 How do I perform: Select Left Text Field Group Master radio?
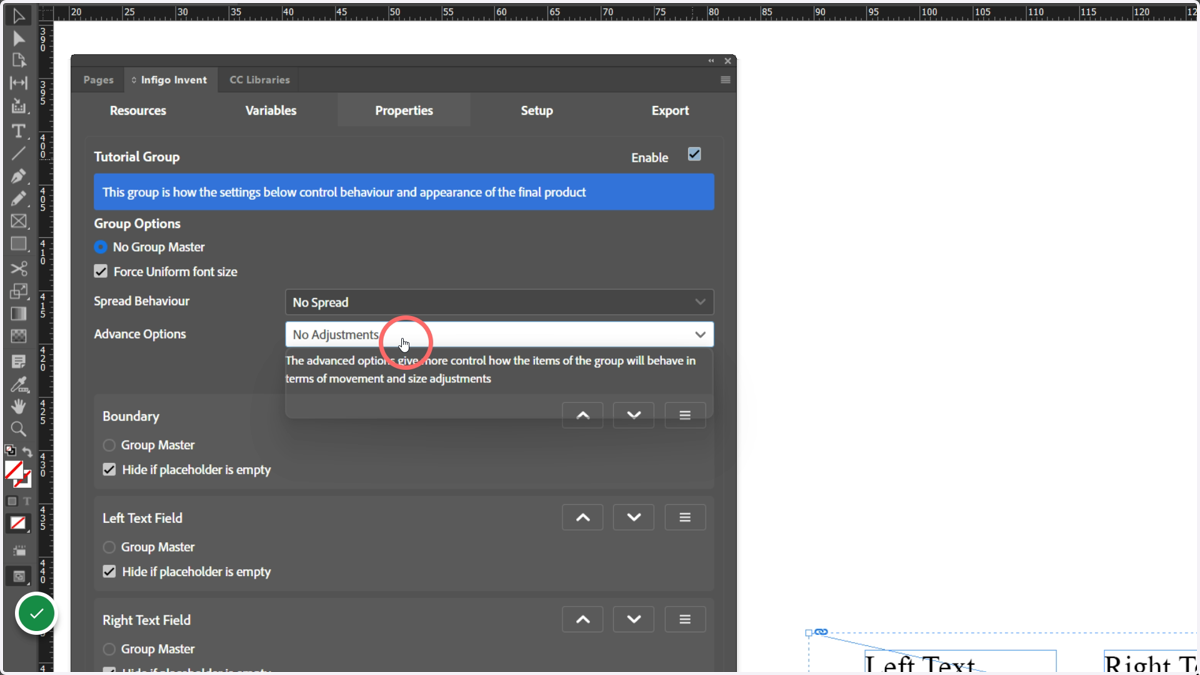coord(109,547)
